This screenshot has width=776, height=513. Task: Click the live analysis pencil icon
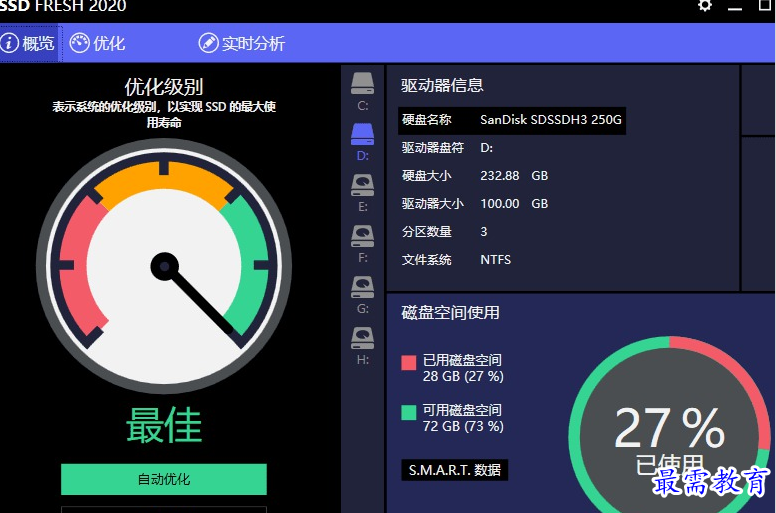[x=208, y=43]
